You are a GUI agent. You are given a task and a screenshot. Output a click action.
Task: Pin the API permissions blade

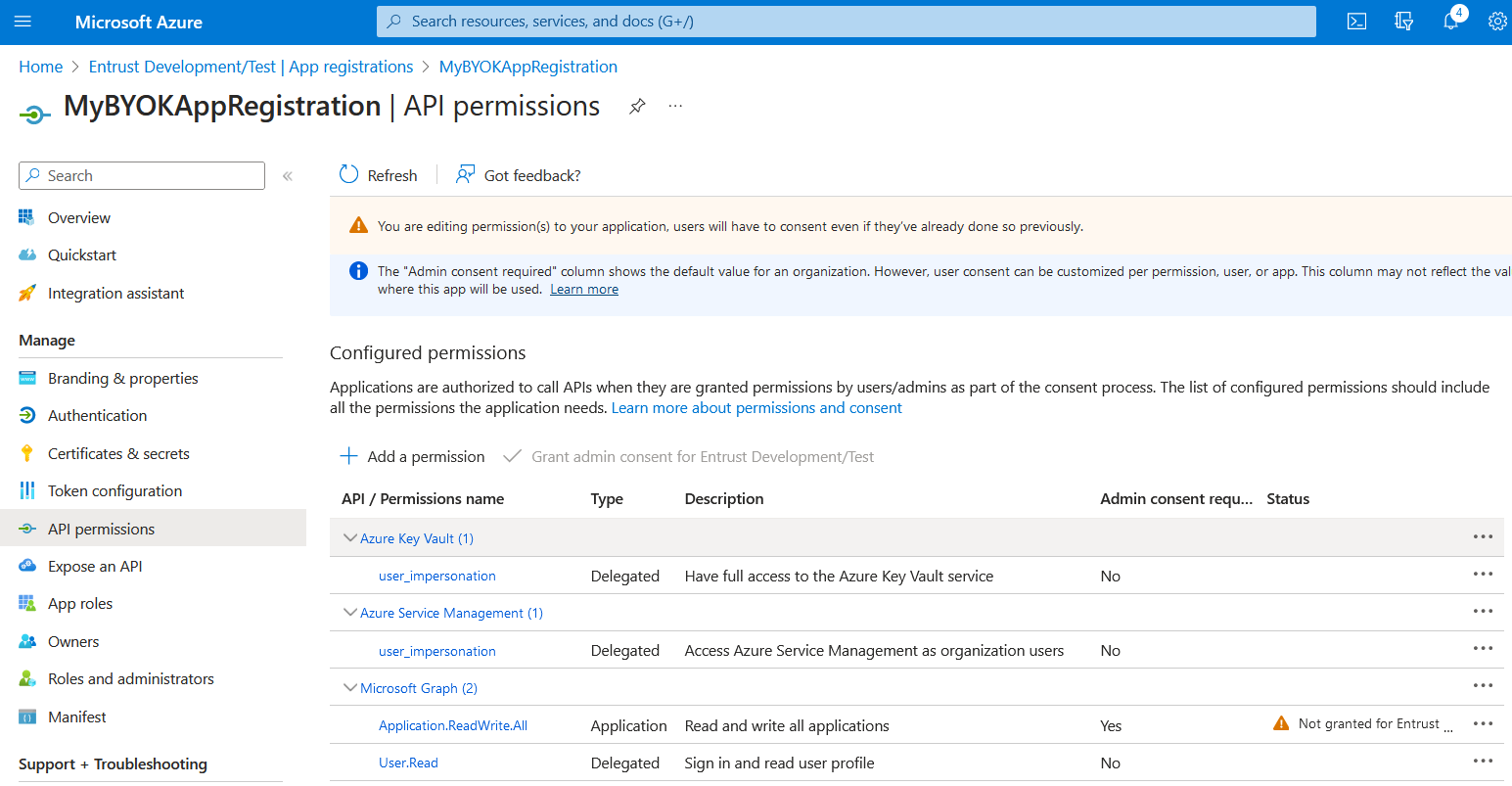click(637, 106)
